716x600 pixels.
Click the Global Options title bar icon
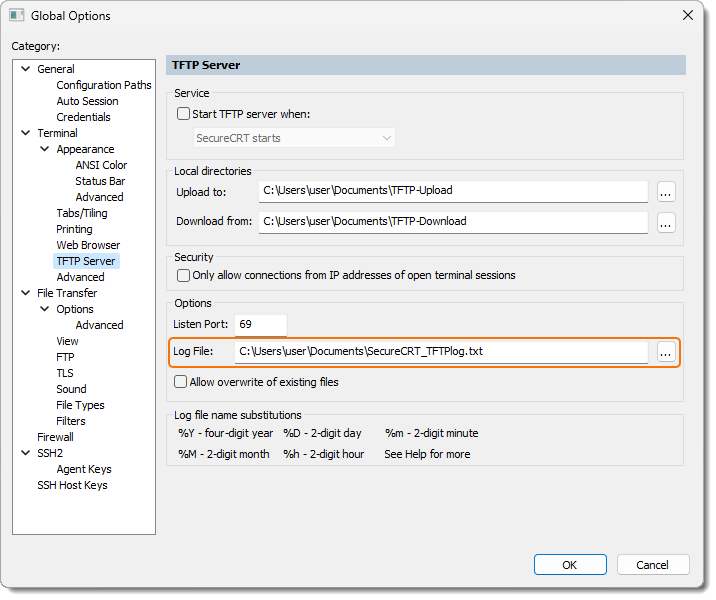click(17, 15)
